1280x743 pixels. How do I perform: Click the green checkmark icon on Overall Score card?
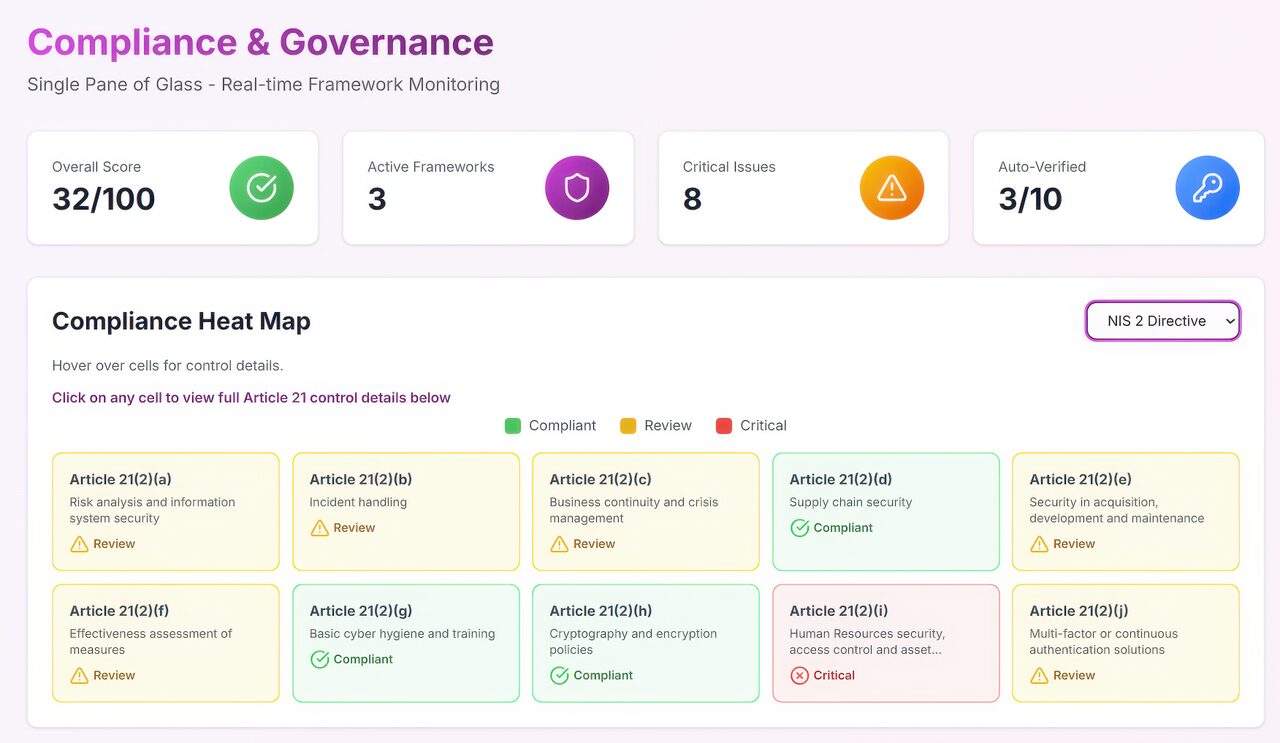pos(261,187)
